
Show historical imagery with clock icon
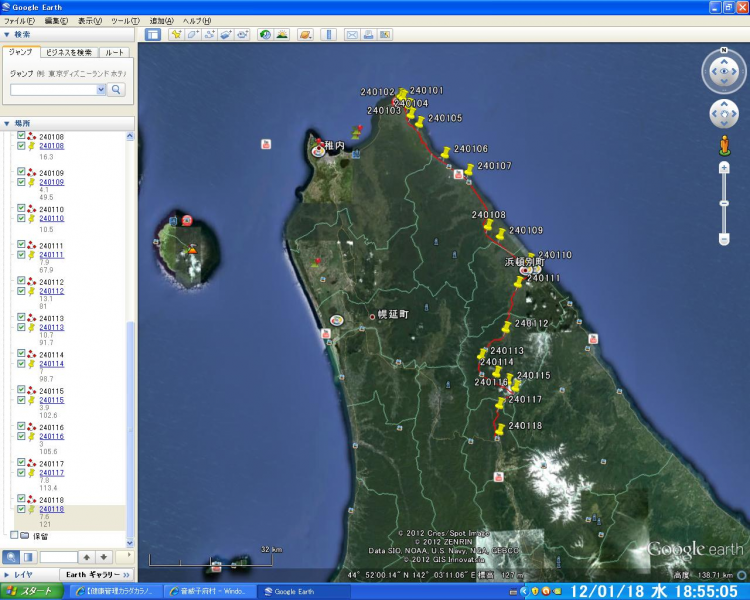[x=265, y=34]
